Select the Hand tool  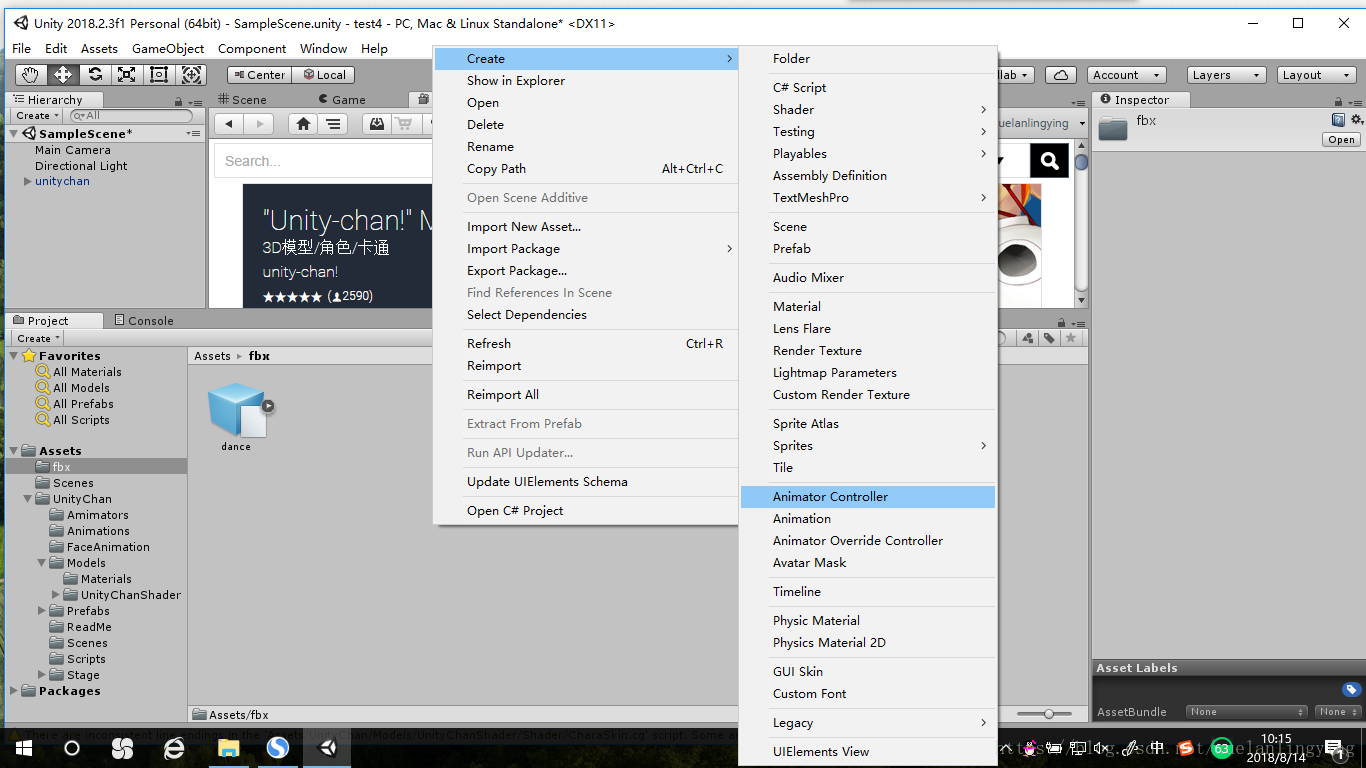click(x=30, y=74)
